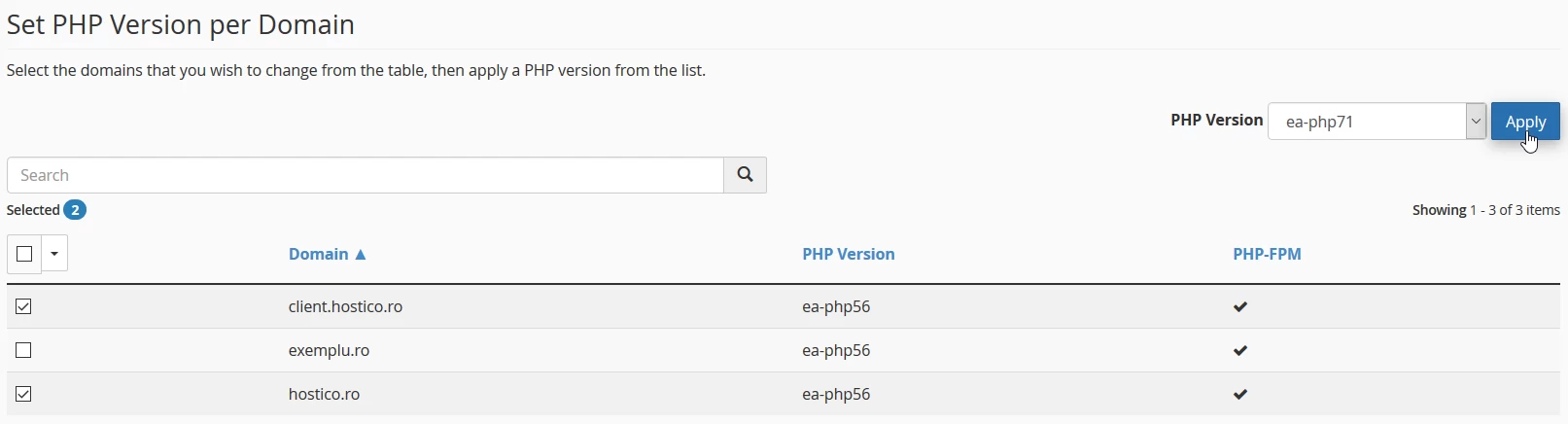This screenshot has width=1568, height=424.
Task: Check the exemplu.ro domain checkbox
Action: pos(24,350)
